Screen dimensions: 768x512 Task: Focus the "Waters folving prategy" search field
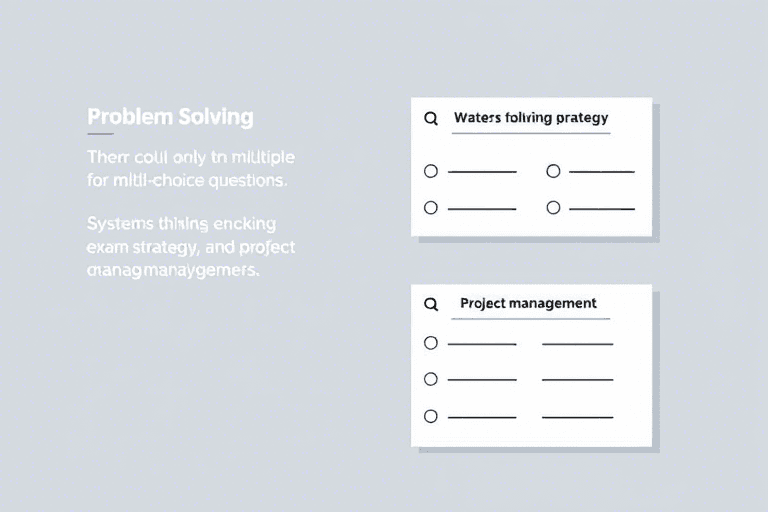tap(530, 118)
